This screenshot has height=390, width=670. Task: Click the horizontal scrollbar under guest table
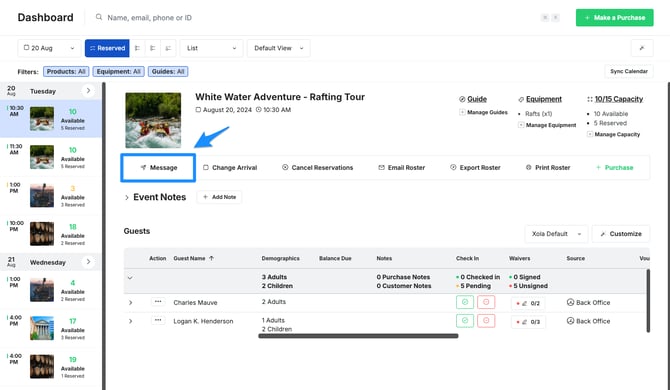point(358,336)
